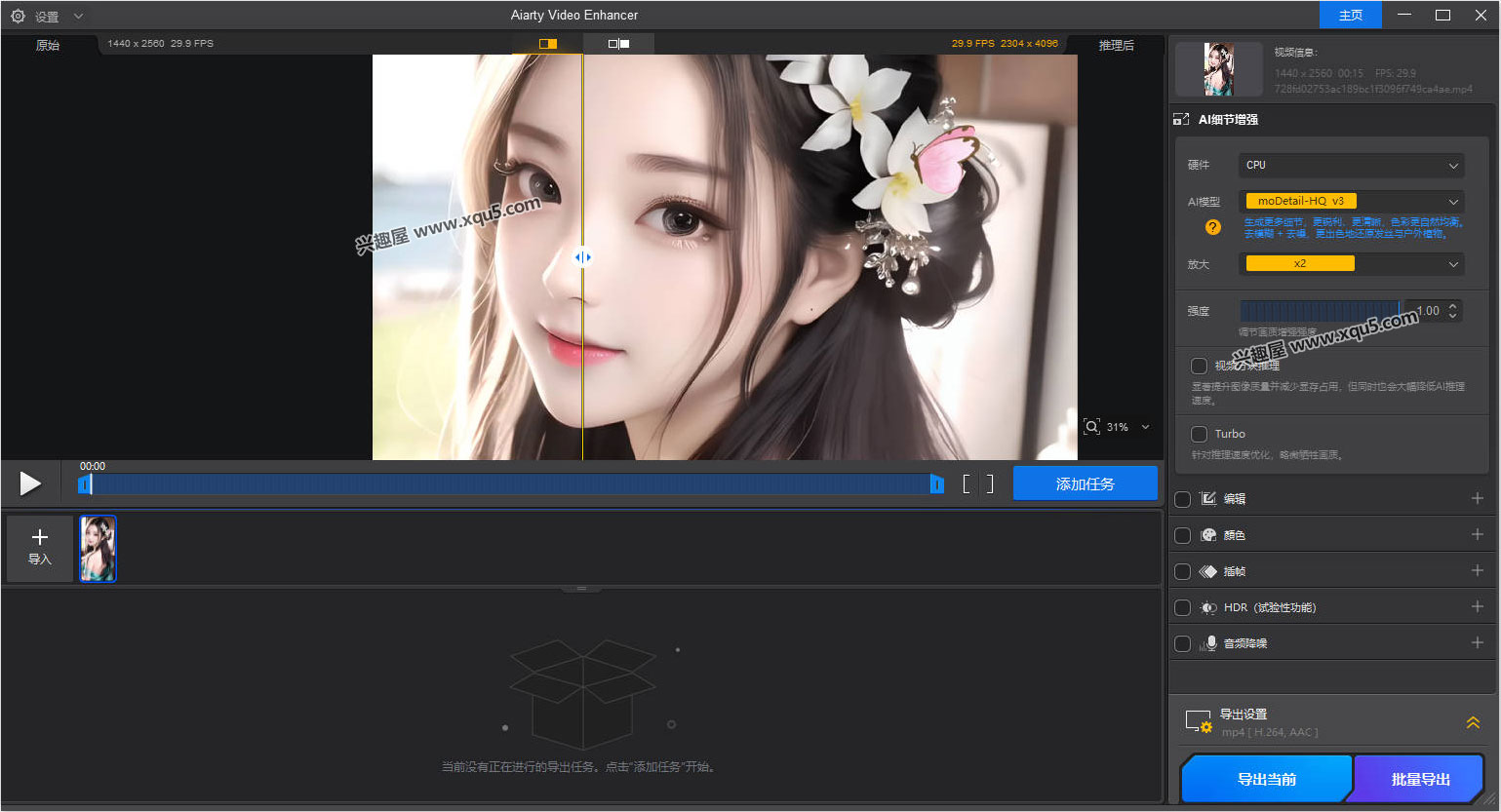Click the 添加任务 add task button
This screenshot has width=1501, height=812.
1085,483
